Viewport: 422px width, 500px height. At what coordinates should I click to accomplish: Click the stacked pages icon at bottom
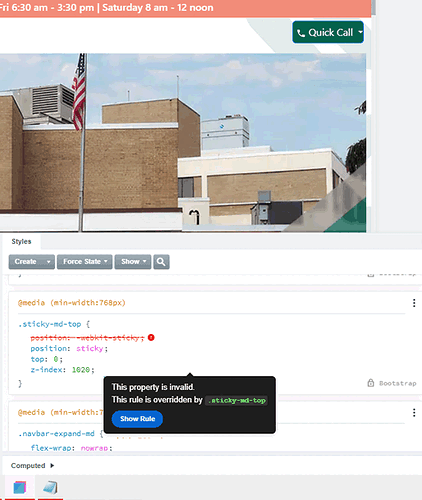click(x=50, y=488)
